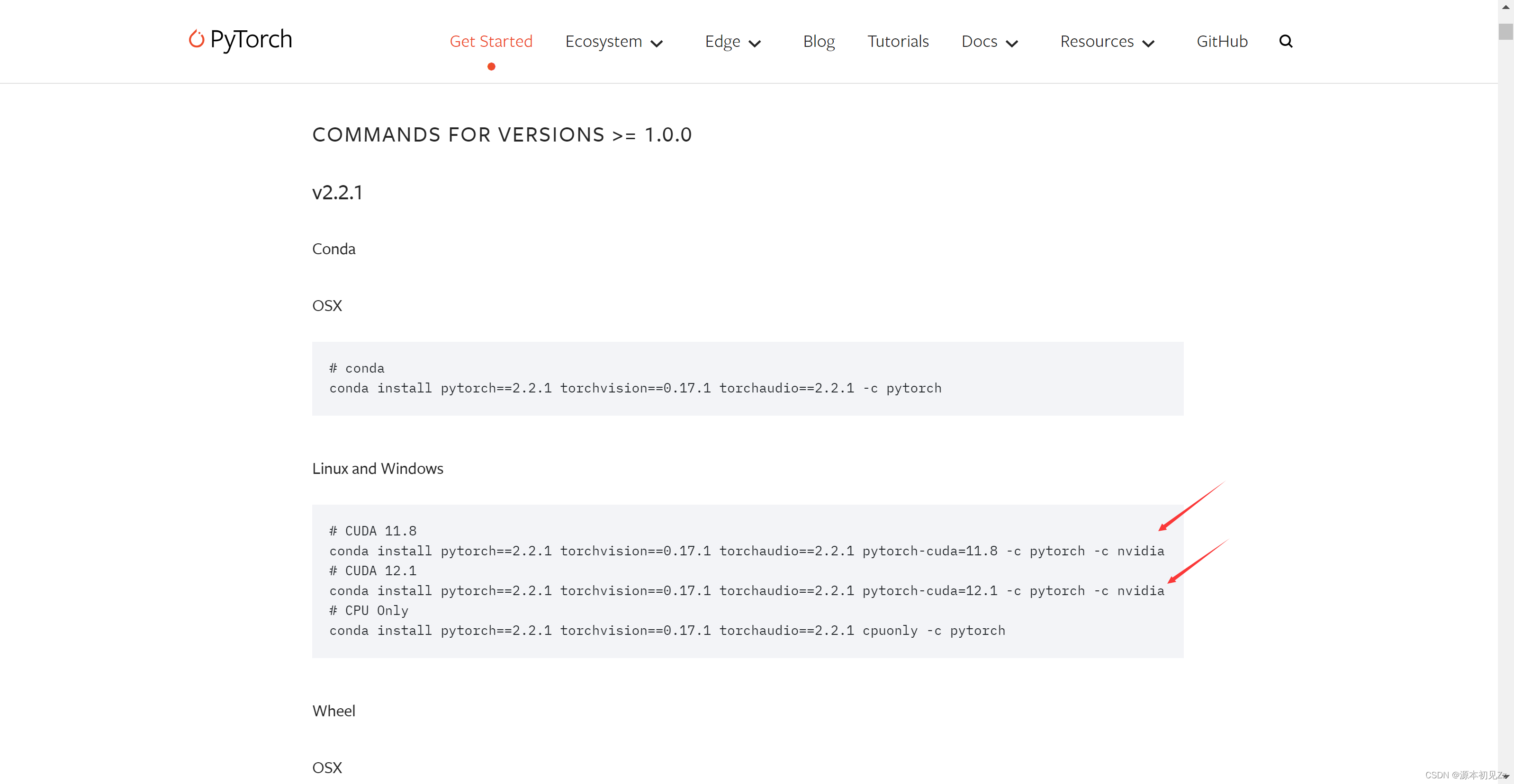Click the v2.2.1 version heading
The height and width of the screenshot is (784, 1514).
[337, 193]
